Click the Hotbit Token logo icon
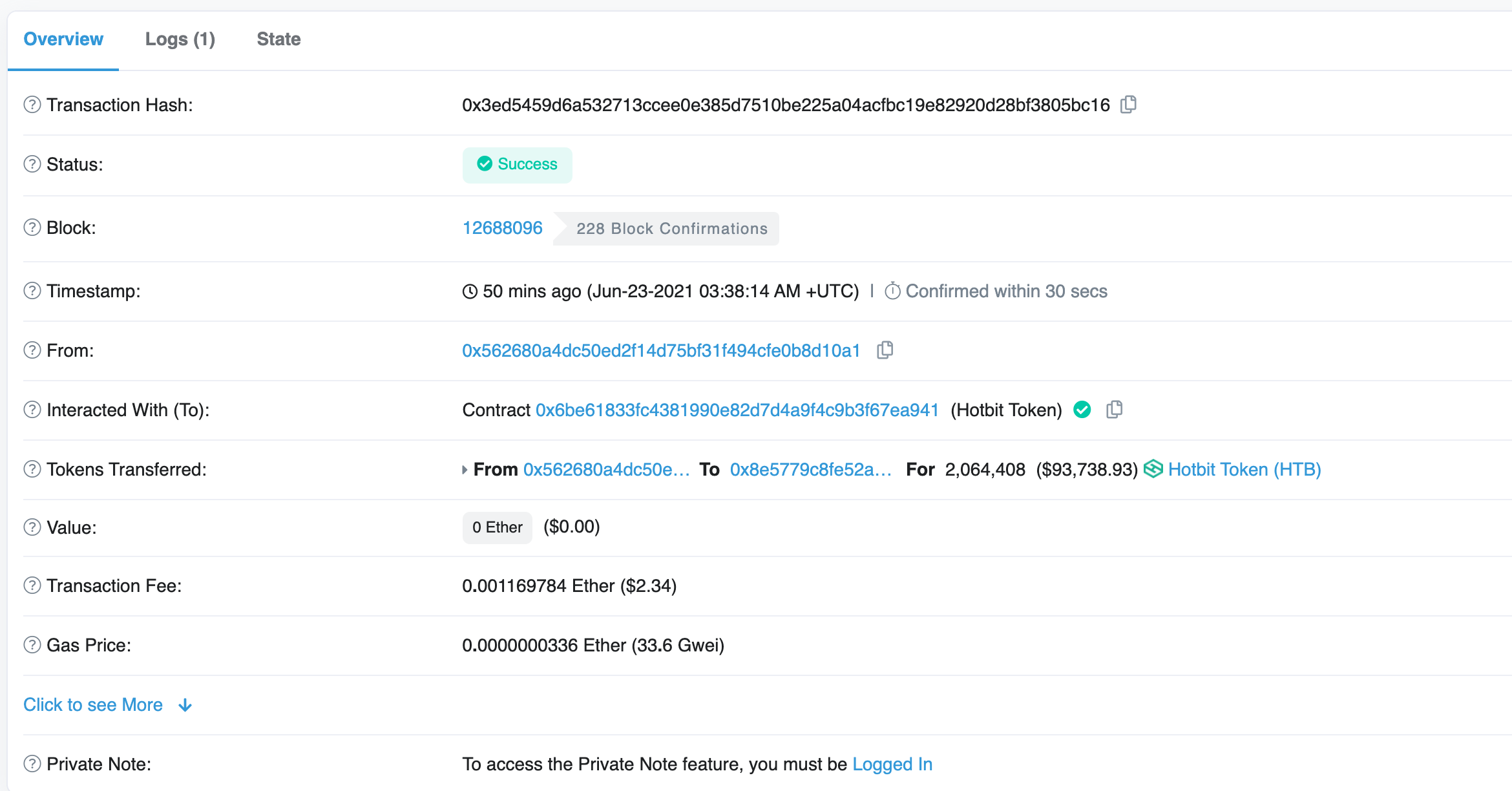Viewport: 1512px width, 791px height. click(1153, 469)
